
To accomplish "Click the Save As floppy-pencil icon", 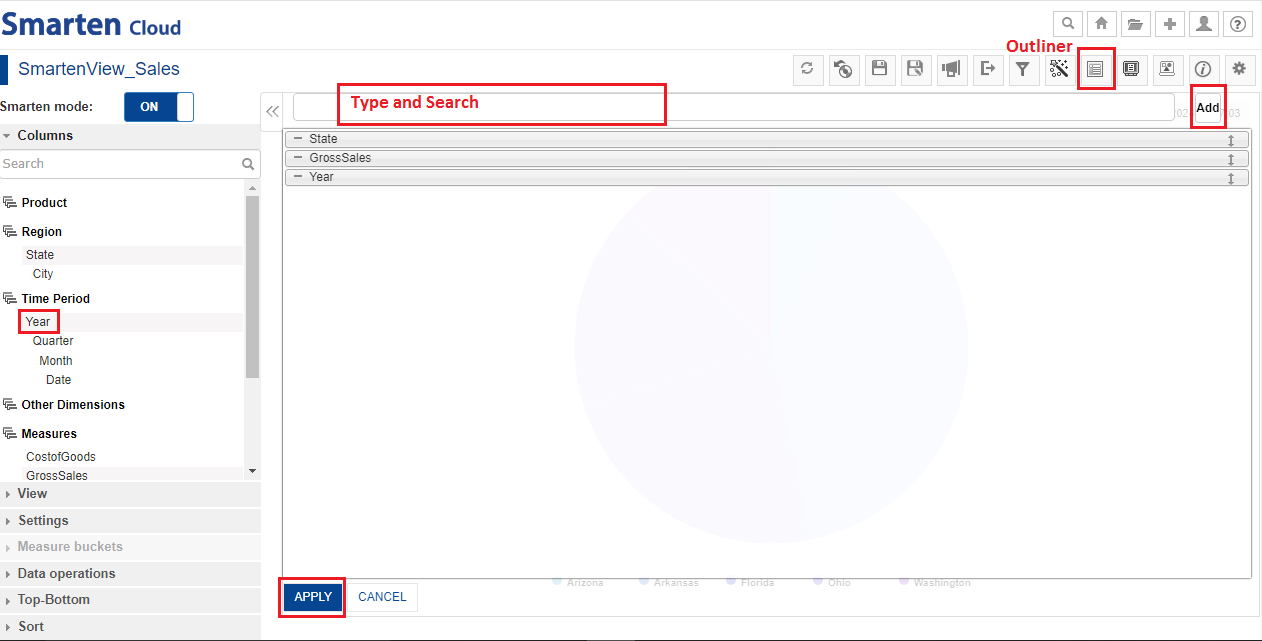I will tap(916, 69).
